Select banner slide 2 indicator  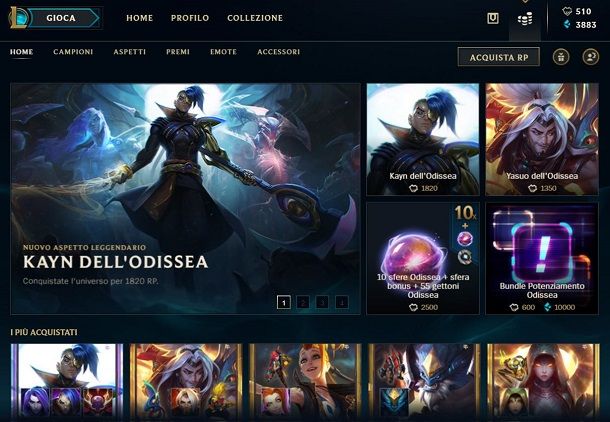point(303,302)
